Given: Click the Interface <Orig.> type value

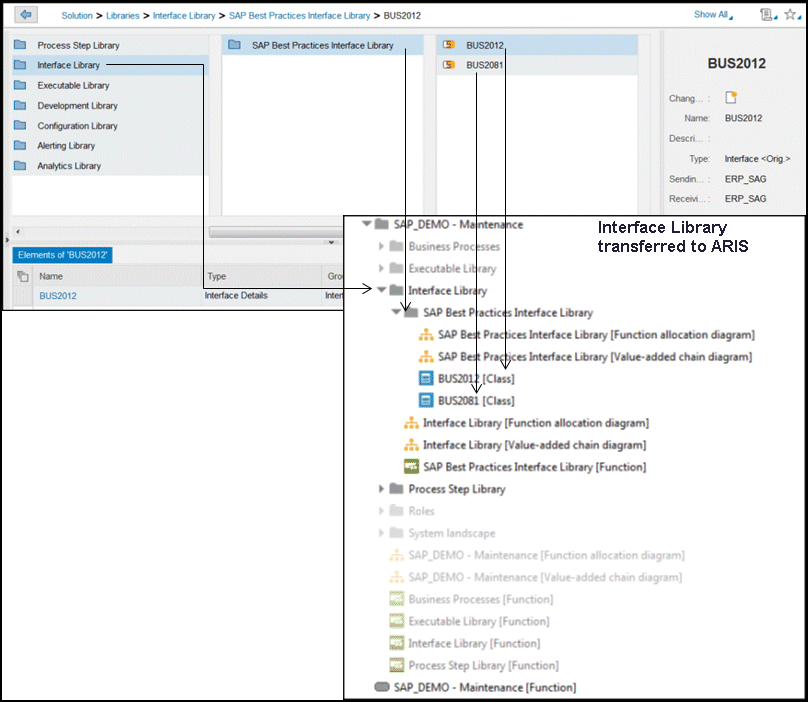Looking at the screenshot, I should [x=757, y=159].
